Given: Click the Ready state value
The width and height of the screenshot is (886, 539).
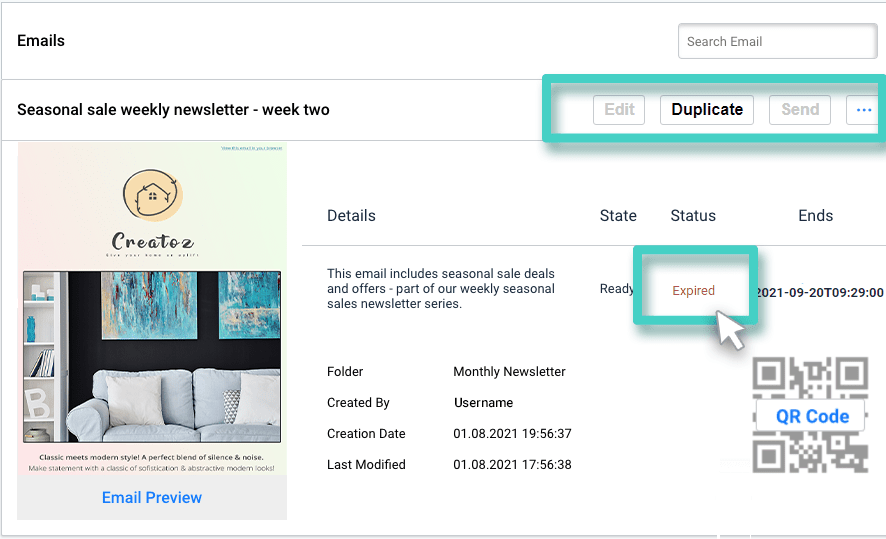Looking at the screenshot, I should pos(616,289).
